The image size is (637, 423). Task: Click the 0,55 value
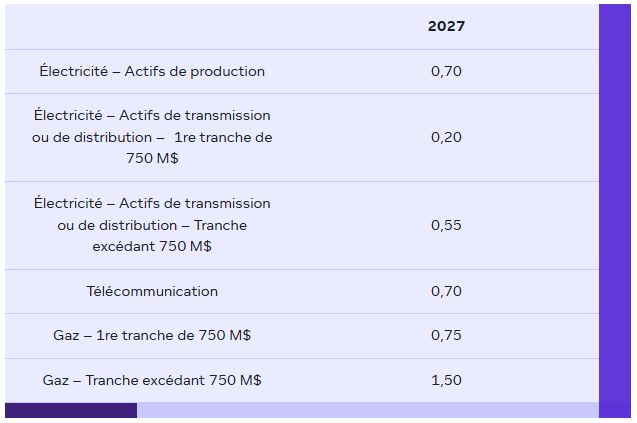pyautogui.click(x=446, y=225)
